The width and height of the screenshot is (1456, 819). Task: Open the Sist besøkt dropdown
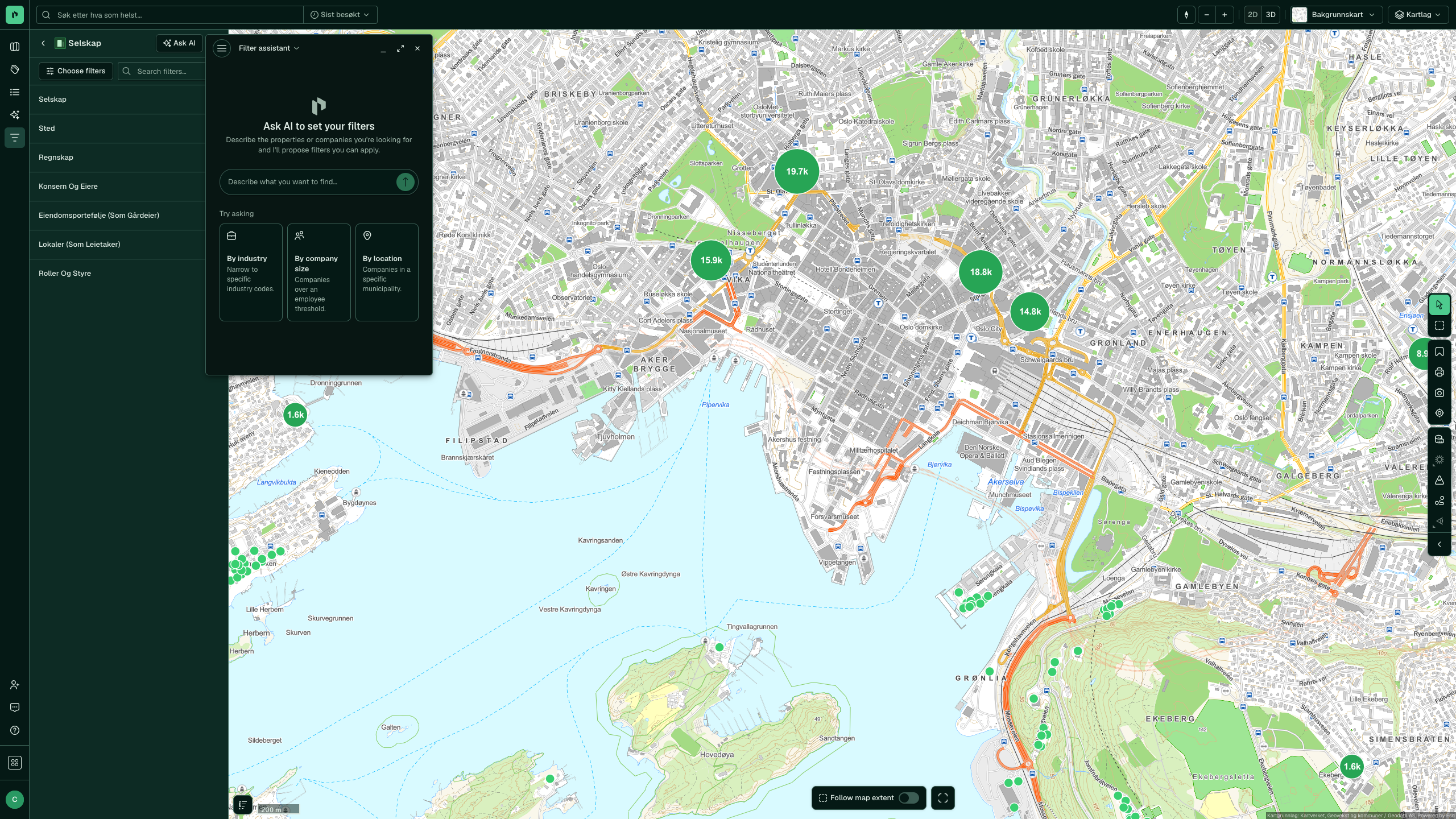[340, 15]
